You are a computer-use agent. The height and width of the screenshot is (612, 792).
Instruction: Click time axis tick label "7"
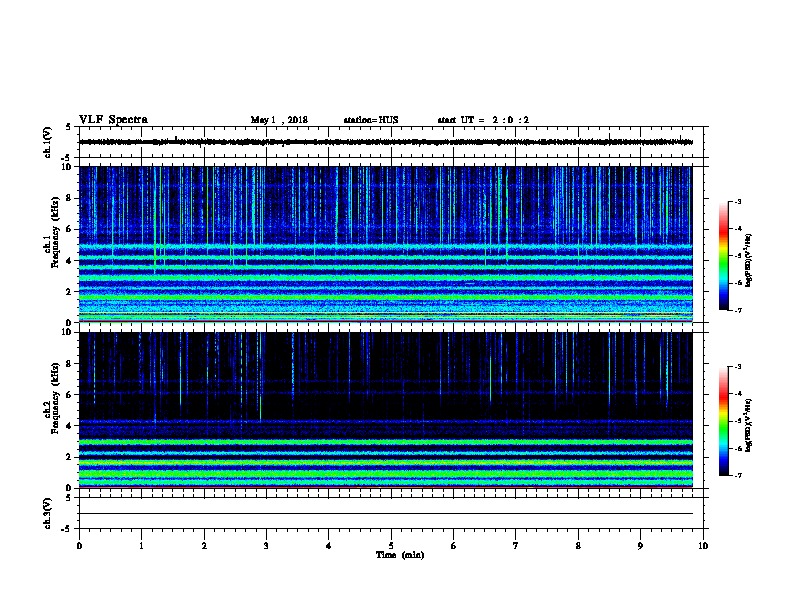pos(516,546)
